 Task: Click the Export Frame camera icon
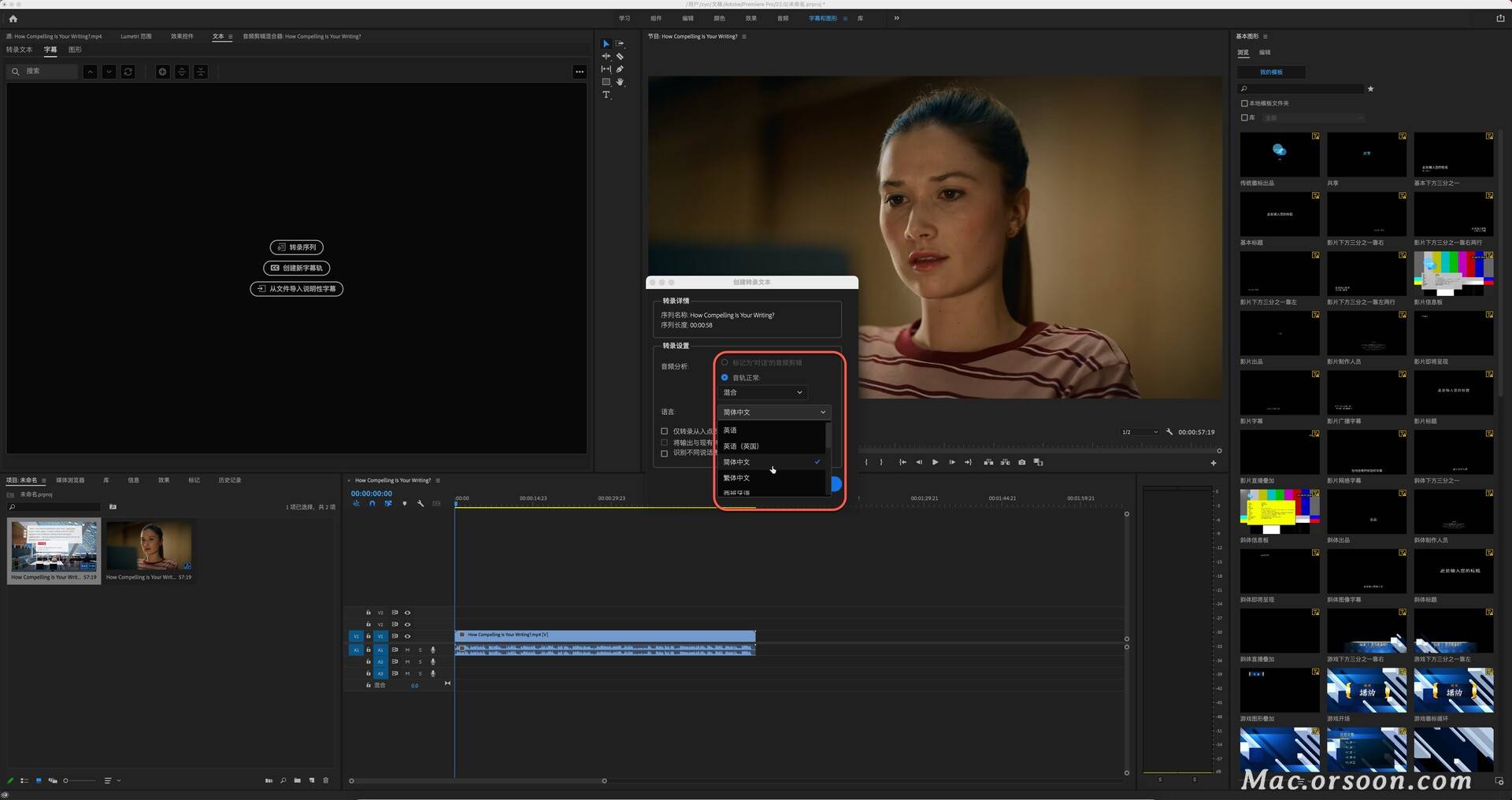pyautogui.click(x=1022, y=462)
